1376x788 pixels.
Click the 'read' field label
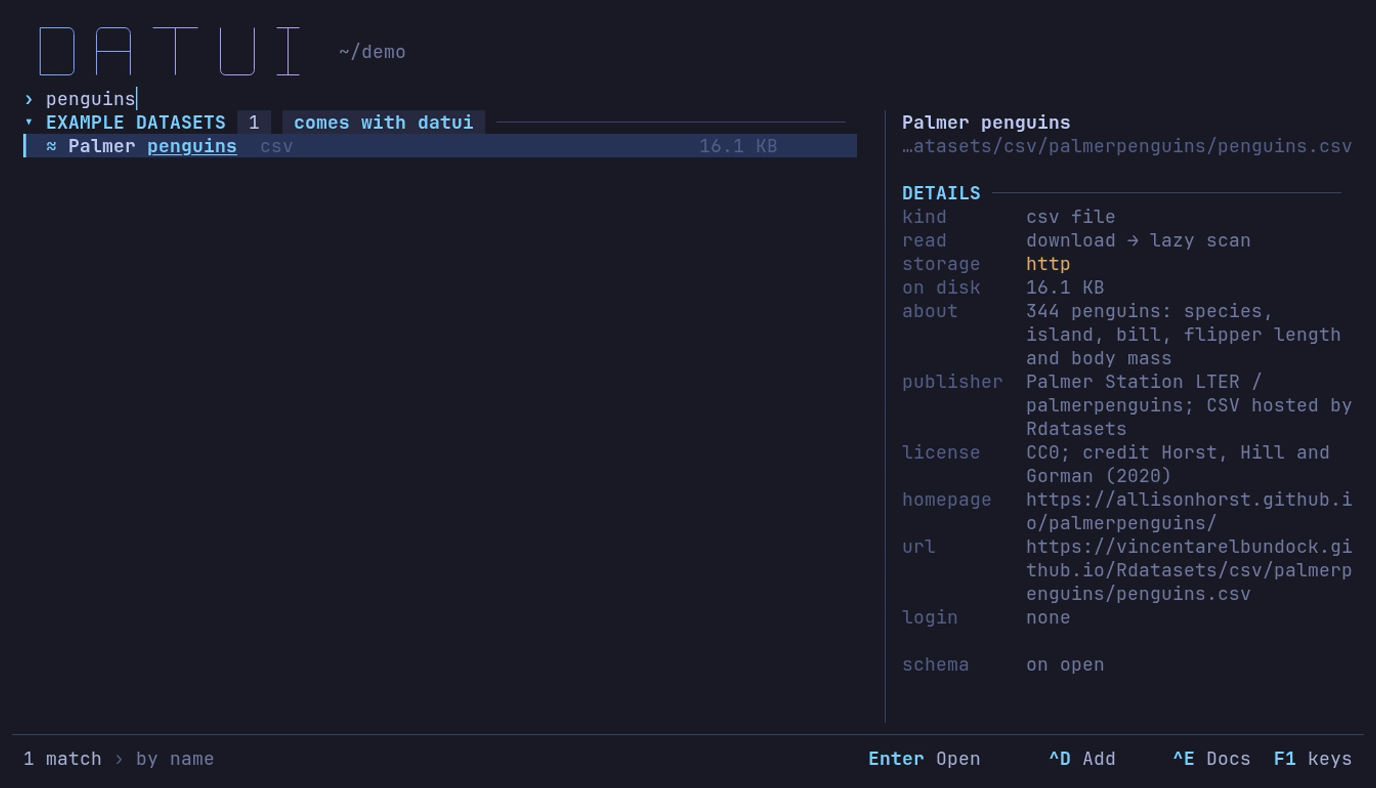click(x=924, y=240)
